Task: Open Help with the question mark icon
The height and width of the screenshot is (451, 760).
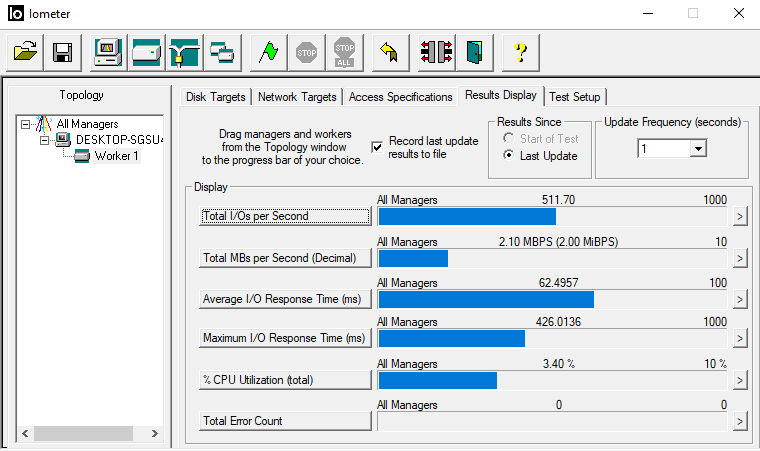Action: pyautogui.click(x=520, y=53)
